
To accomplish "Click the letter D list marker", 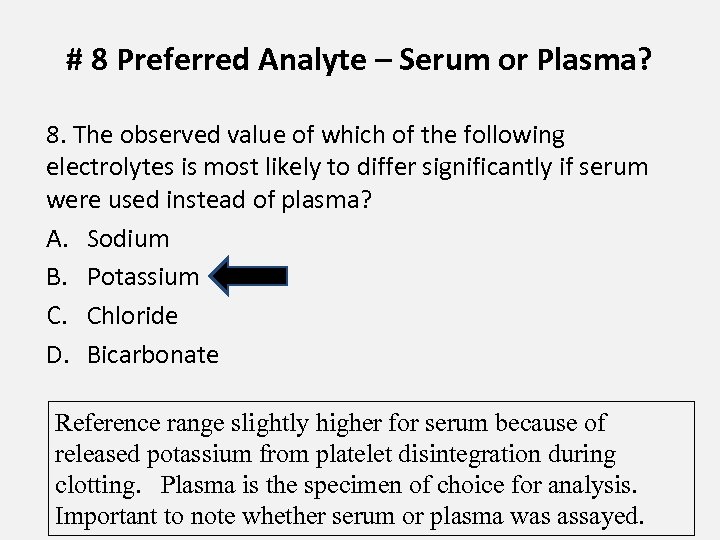I will pyautogui.click(x=56, y=355).
